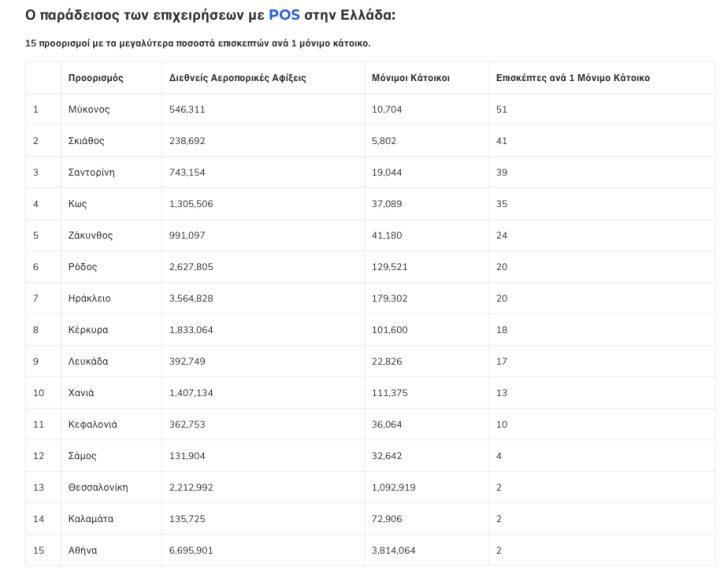The height and width of the screenshot is (582, 720).
Task: Click the Μόνιμοι Κάτοικοι column header
Action: tap(410, 77)
